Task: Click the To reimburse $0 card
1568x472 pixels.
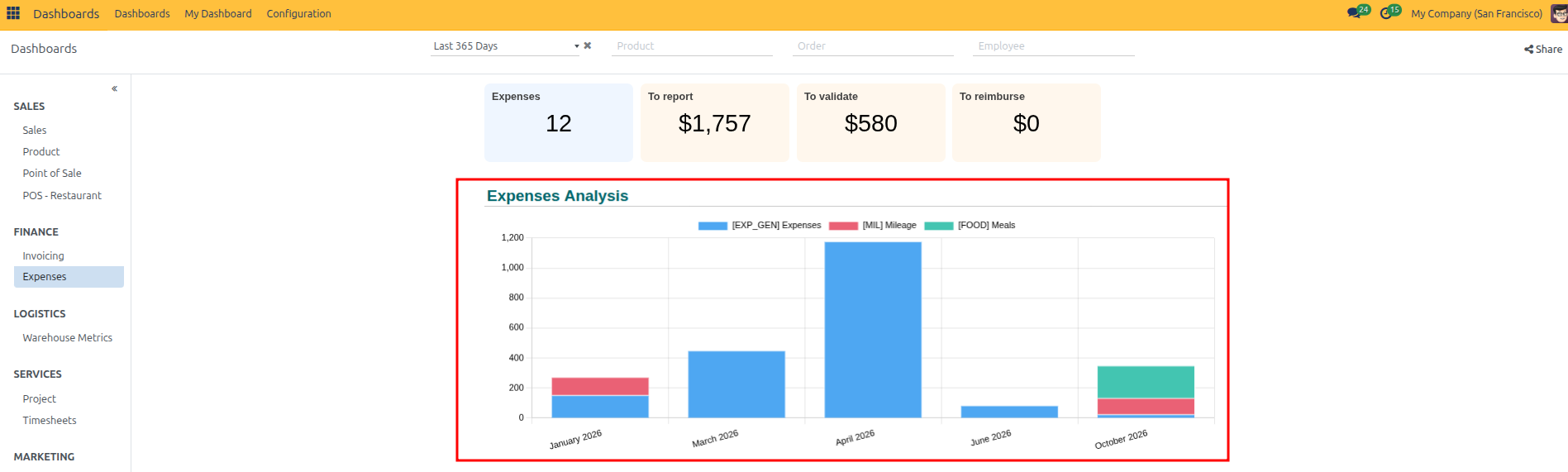Action: pos(1027,122)
